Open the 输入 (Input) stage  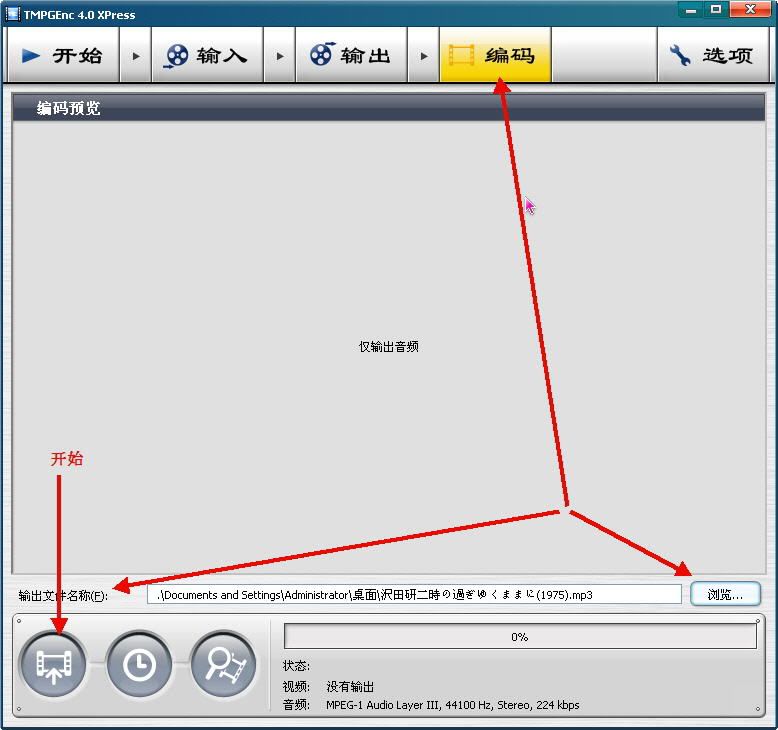click(207, 55)
